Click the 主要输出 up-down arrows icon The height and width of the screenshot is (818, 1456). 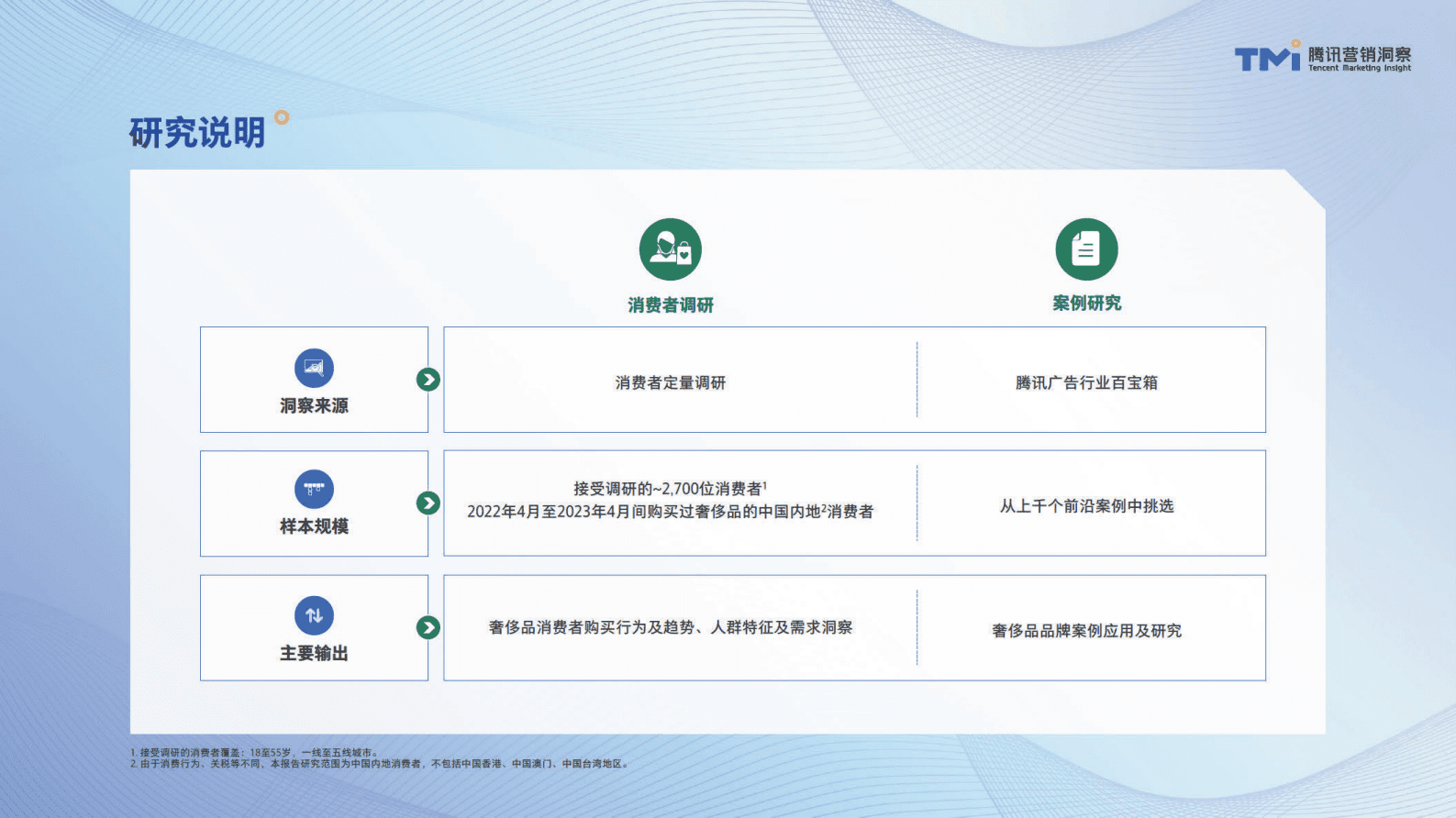click(314, 615)
